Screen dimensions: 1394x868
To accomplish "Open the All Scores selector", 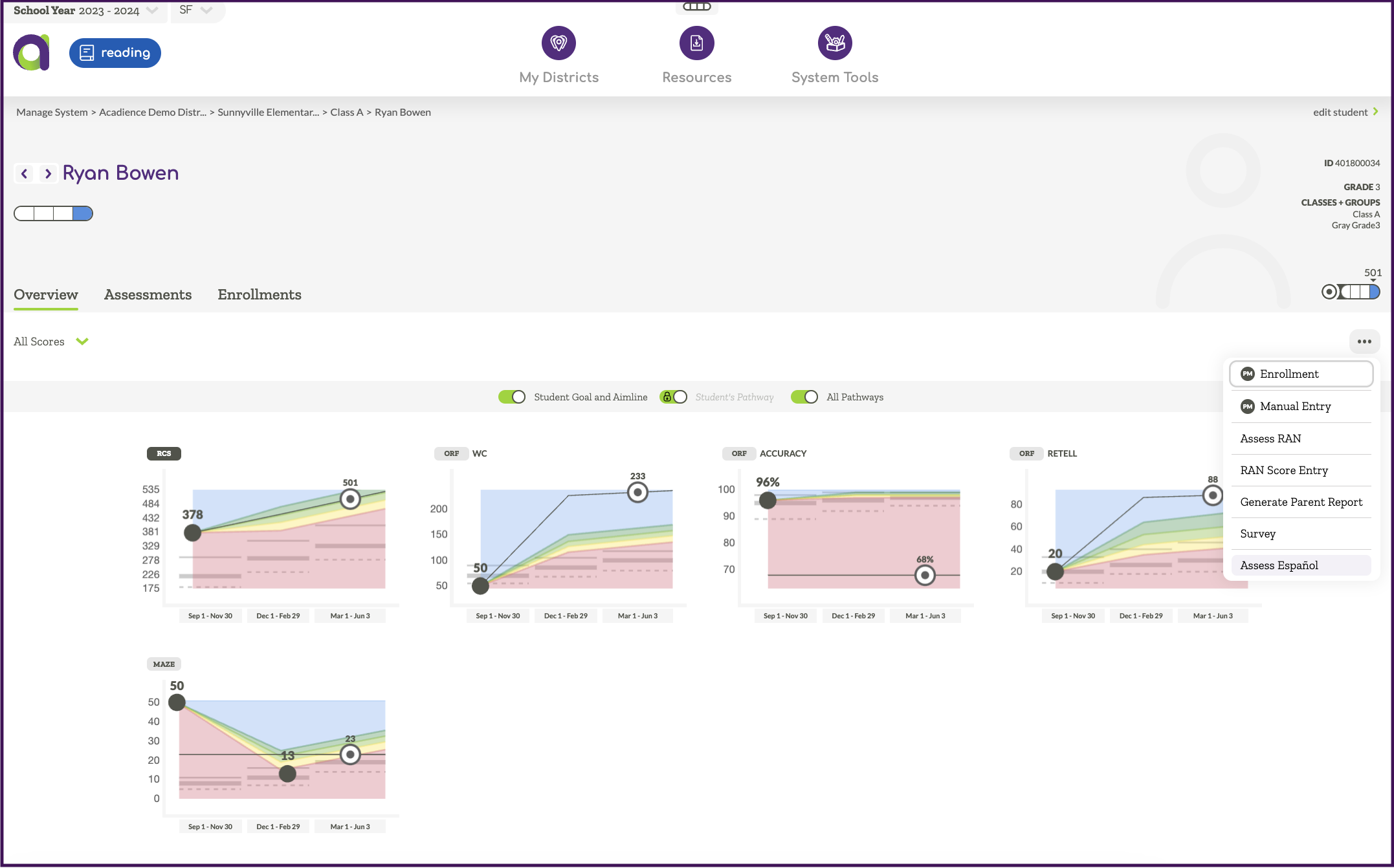I will click(x=51, y=341).
